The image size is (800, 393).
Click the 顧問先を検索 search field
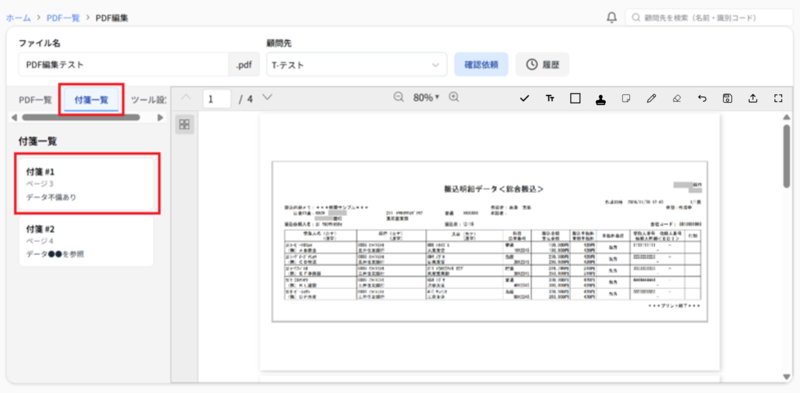click(x=709, y=17)
